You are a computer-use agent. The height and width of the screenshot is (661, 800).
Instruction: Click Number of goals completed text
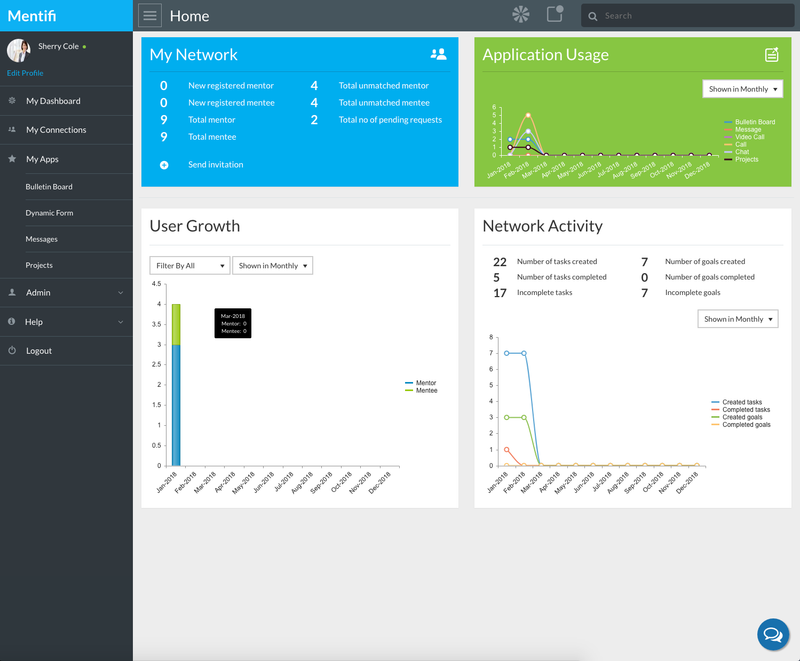710,277
